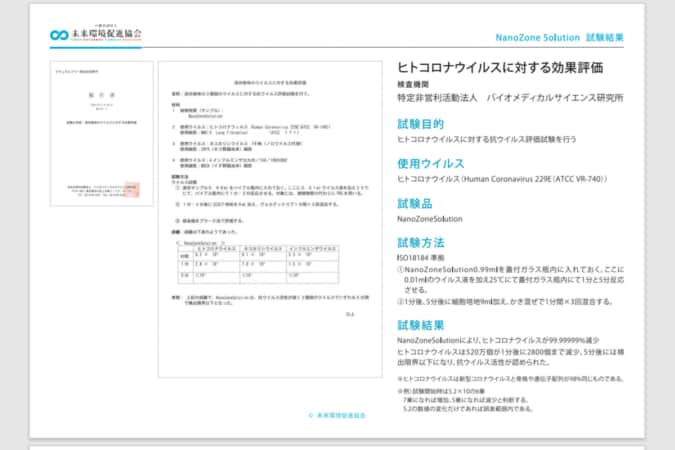The width and height of the screenshot is (675, 450).
Task: Click the '試験方法' section heading
Action: (421, 243)
